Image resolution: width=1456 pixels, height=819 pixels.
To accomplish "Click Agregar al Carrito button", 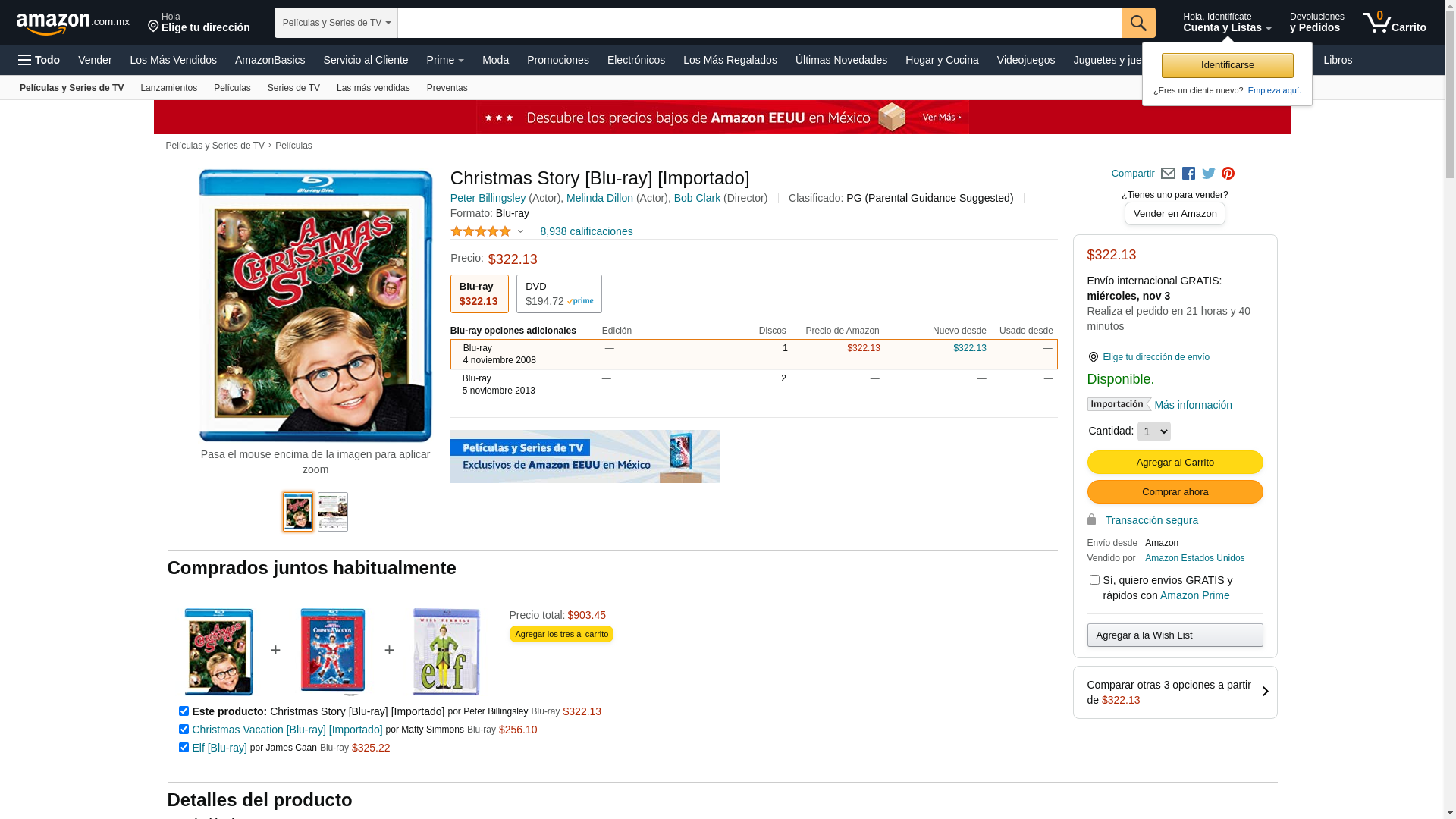I will (x=1175, y=463).
